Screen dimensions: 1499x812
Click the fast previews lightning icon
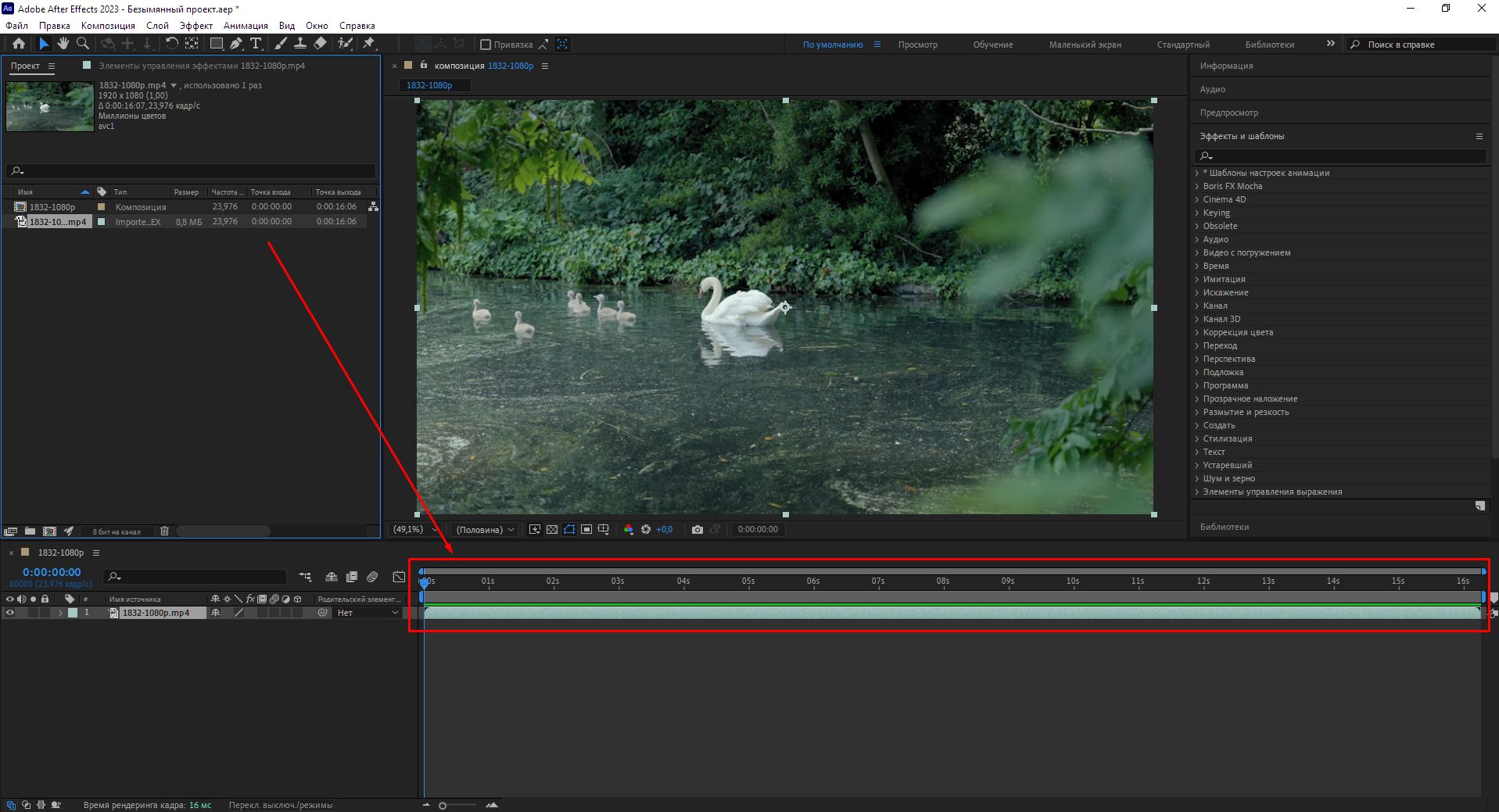point(535,529)
